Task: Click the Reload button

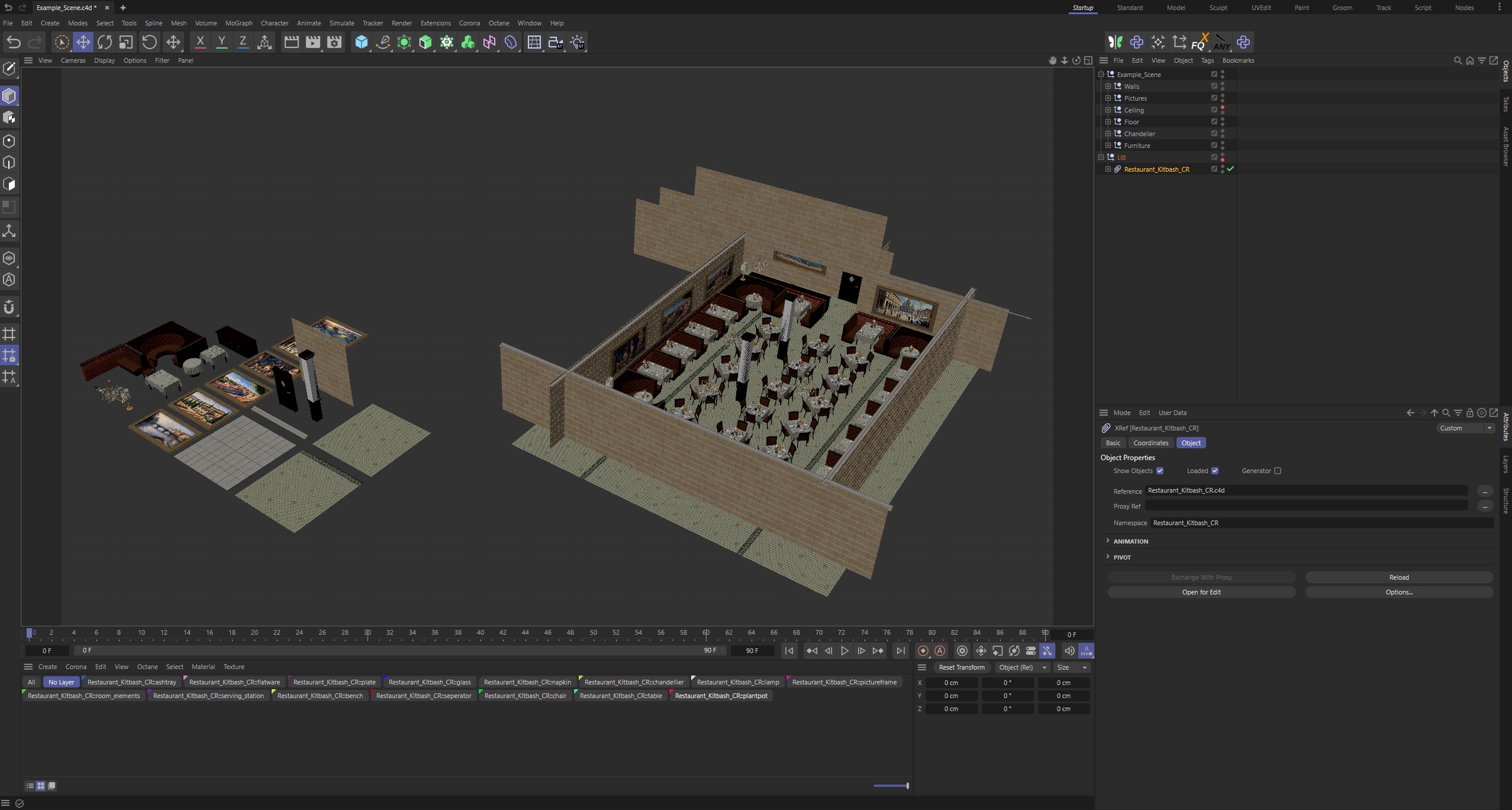Action: coord(1398,577)
